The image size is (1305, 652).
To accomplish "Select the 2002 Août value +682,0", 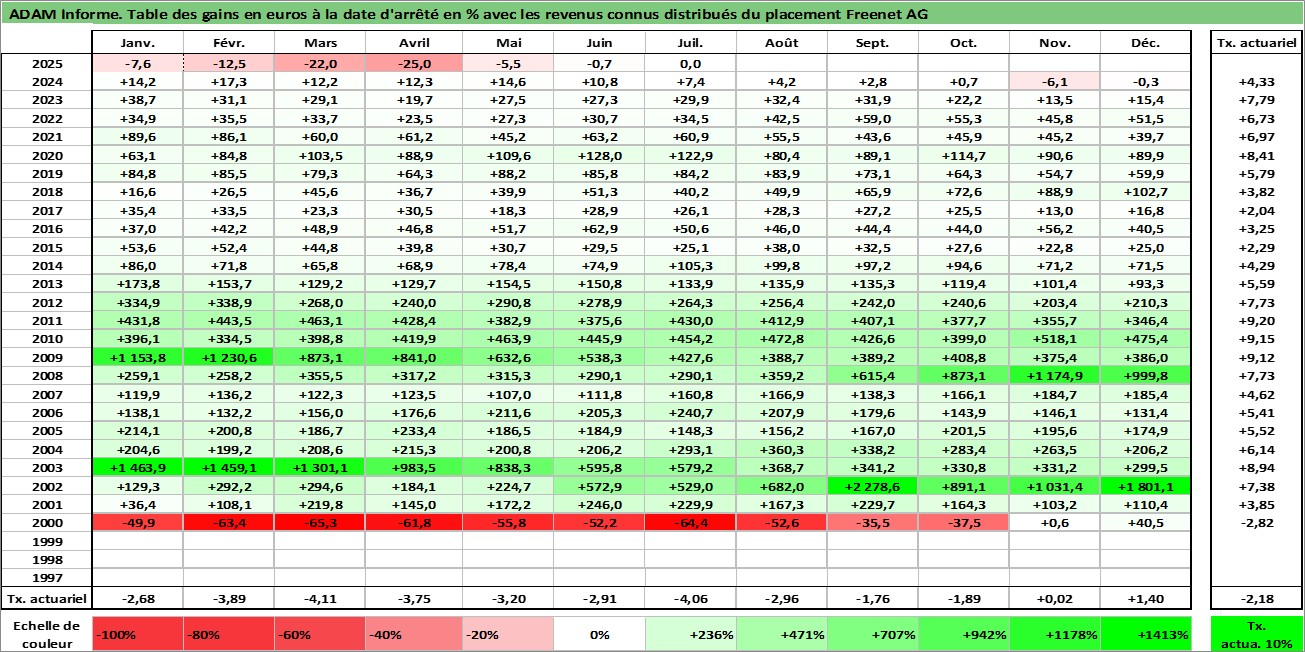I will pos(781,485).
